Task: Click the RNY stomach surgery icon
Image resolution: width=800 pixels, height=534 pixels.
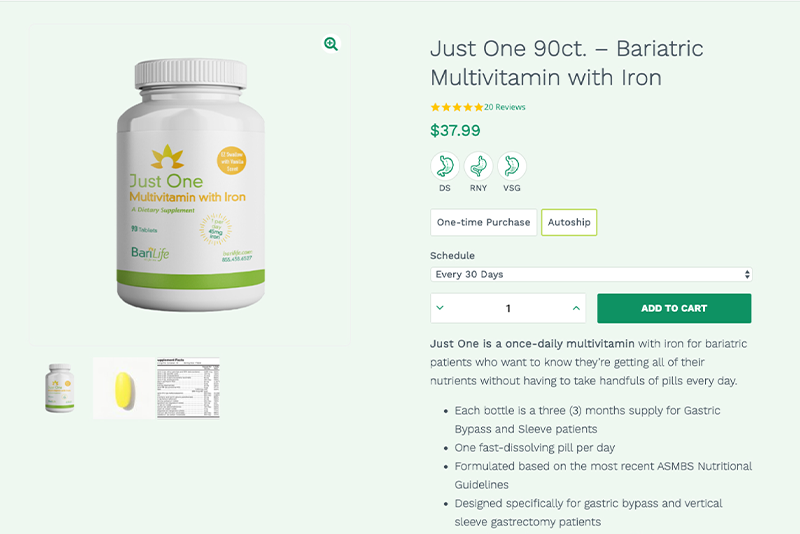Action: click(x=478, y=166)
